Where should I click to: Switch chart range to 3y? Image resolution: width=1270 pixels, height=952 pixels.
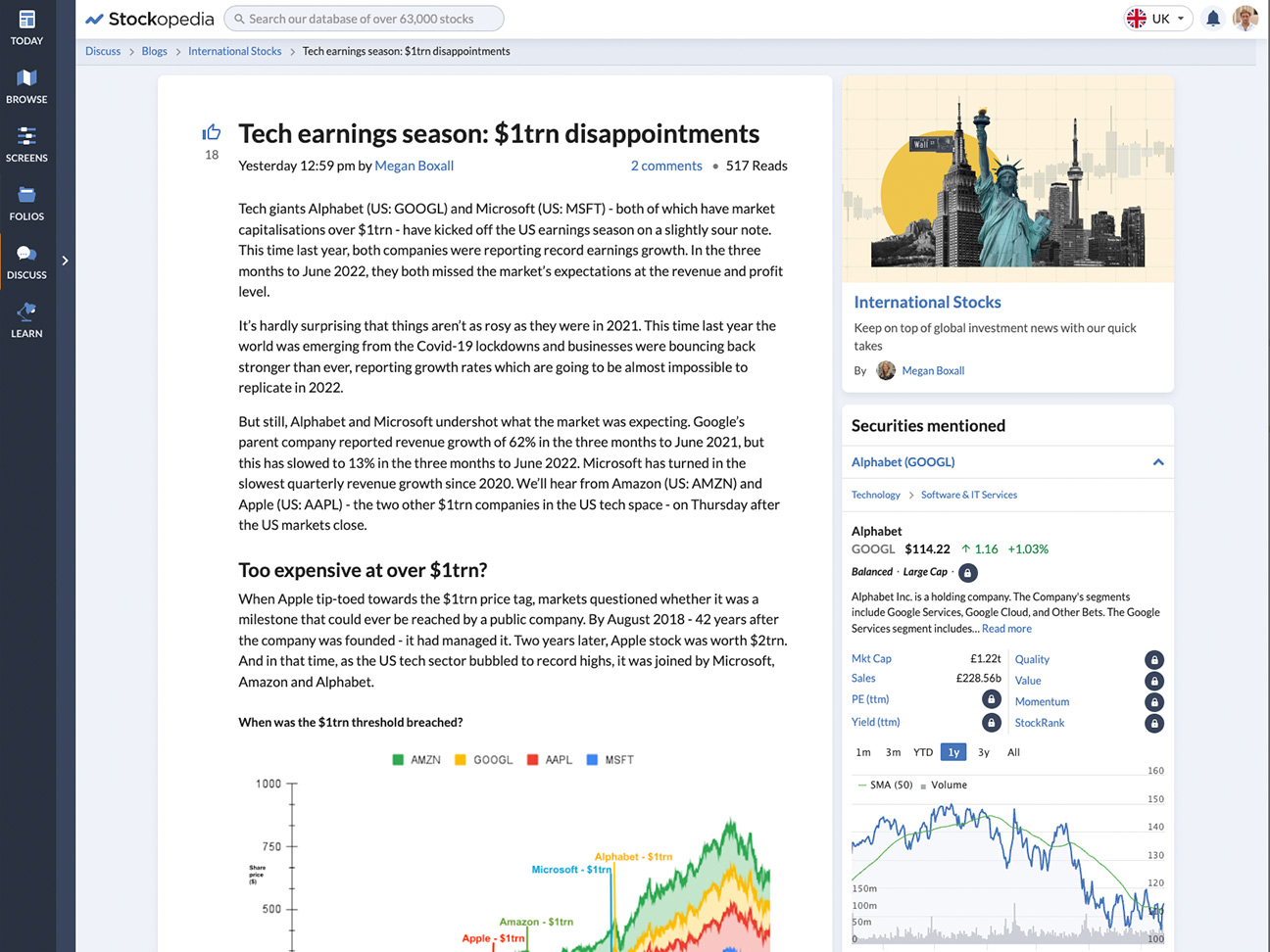pyautogui.click(x=984, y=752)
